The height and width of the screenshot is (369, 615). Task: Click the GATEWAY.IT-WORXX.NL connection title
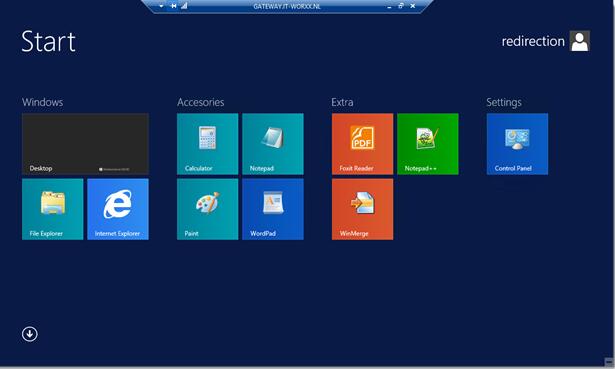(x=287, y=6)
